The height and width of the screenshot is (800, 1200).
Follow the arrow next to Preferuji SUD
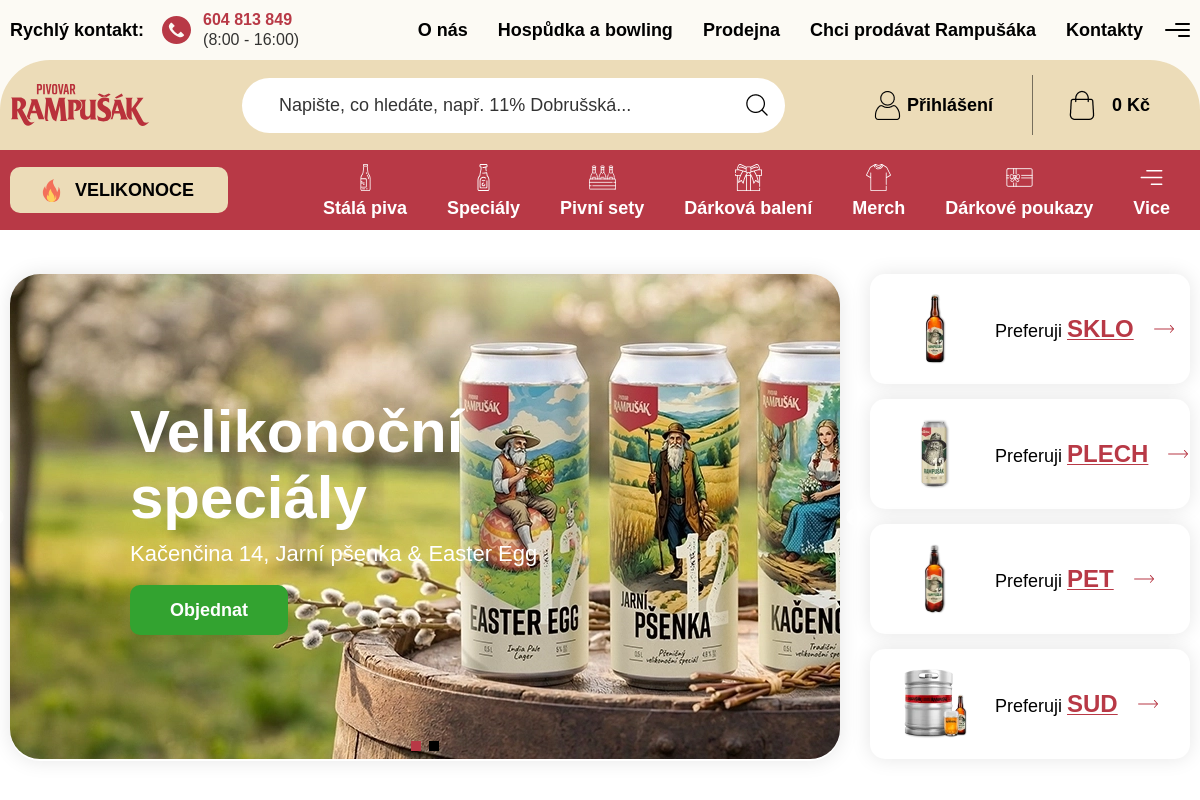(1148, 704)
